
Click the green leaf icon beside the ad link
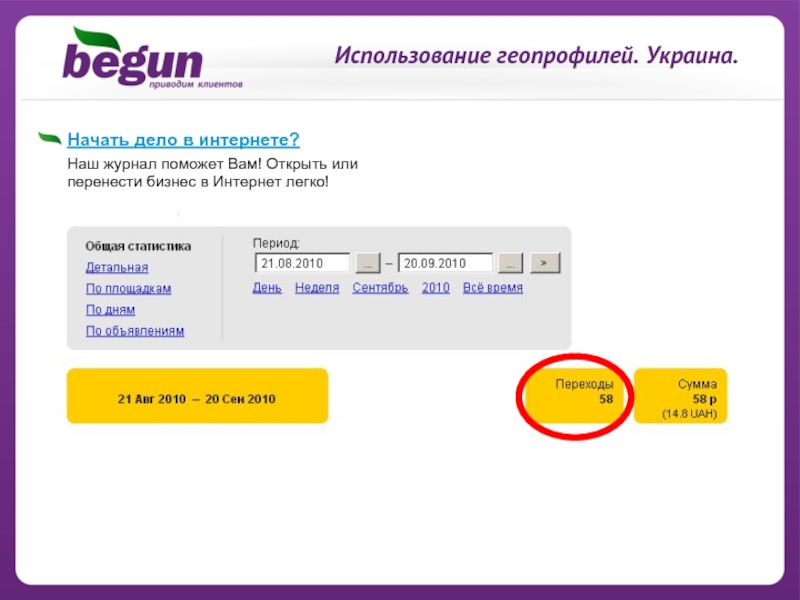(x=49, y=138)
